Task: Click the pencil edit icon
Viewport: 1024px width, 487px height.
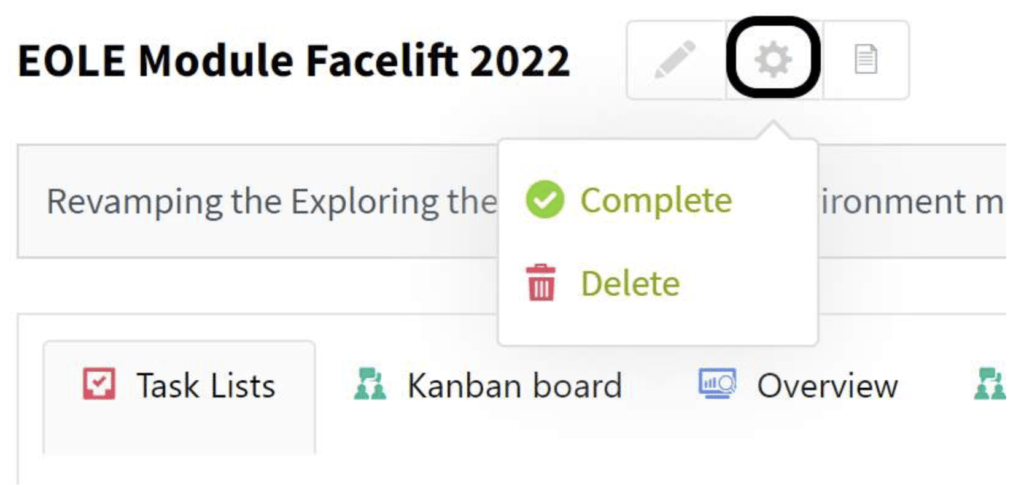Action: coord(675,61)
